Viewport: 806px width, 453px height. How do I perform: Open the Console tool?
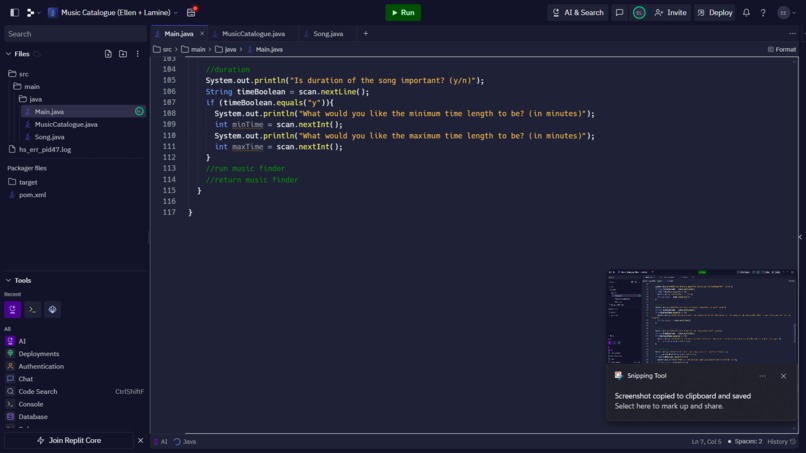(x=31, y=404)
